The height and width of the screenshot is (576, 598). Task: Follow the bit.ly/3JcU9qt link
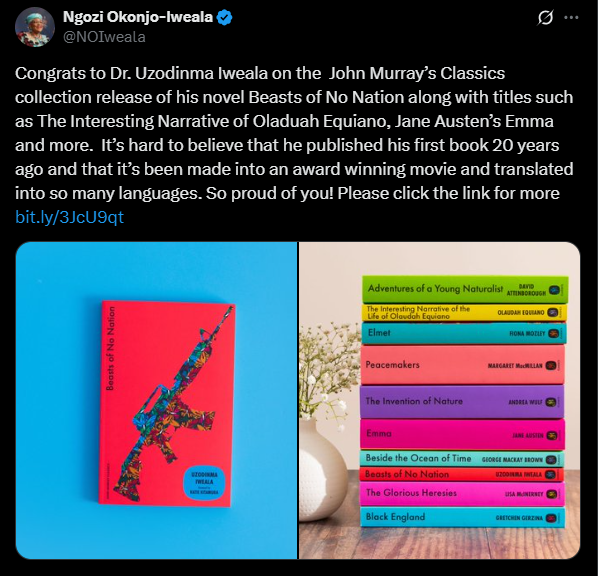69,217
